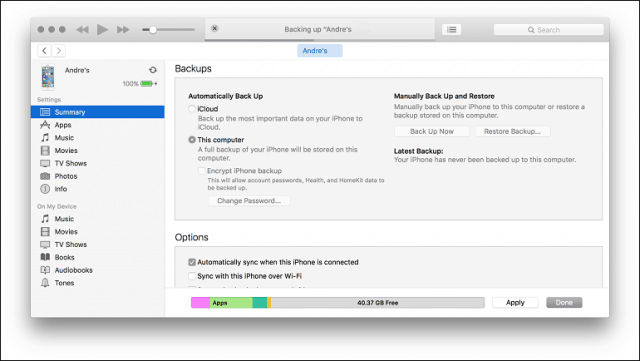Adjust the volume slider knob
Image resolution: width=640 pixels, height=361 pixels.
tap(153, 29)
